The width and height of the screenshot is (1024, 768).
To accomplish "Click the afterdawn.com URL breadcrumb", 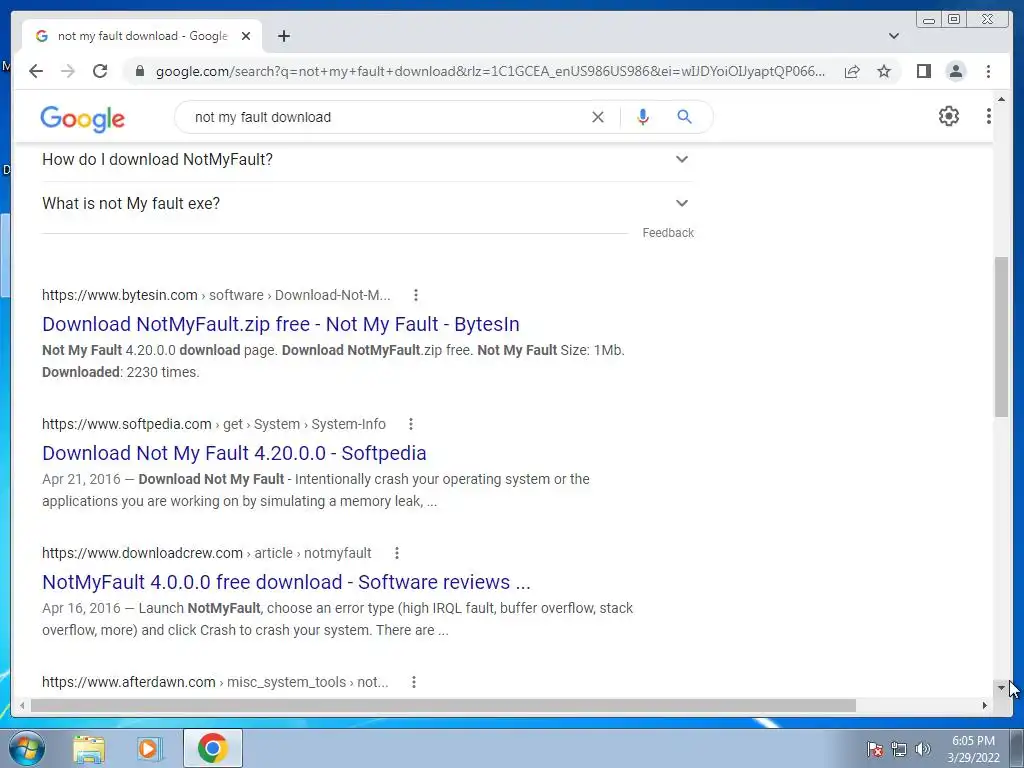I will [x=215, y=682].
